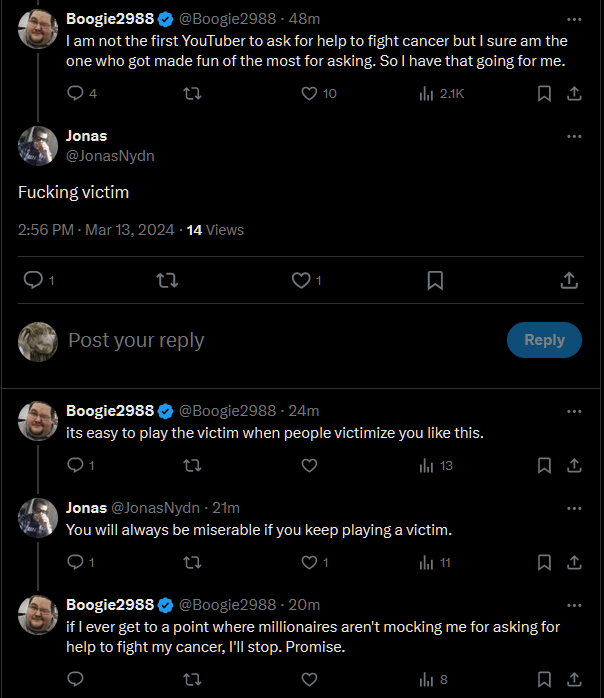Like Jonas's 'Fucking victim' post

[x=301, y=281]
